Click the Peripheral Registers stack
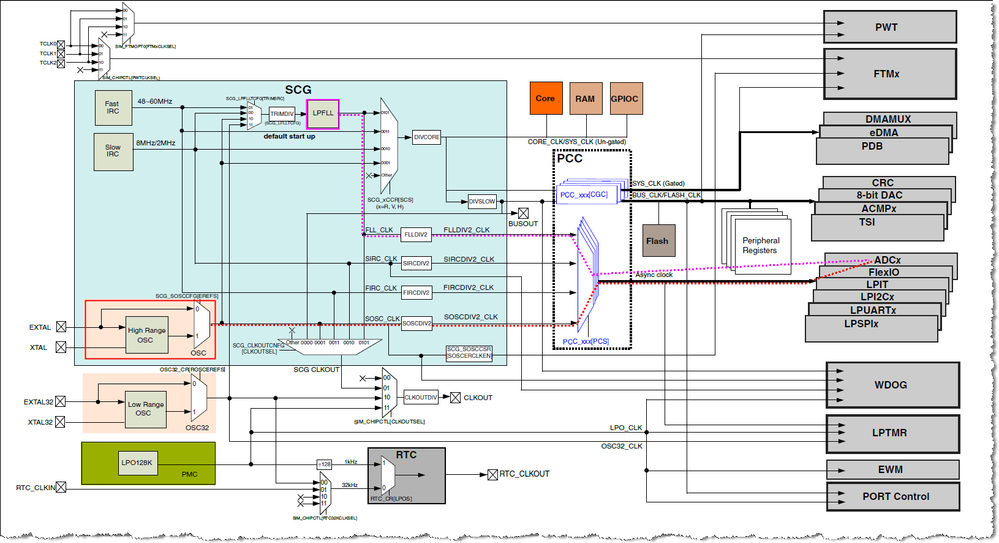This screenshot has width=999, height=543. (x=760, y=245)
